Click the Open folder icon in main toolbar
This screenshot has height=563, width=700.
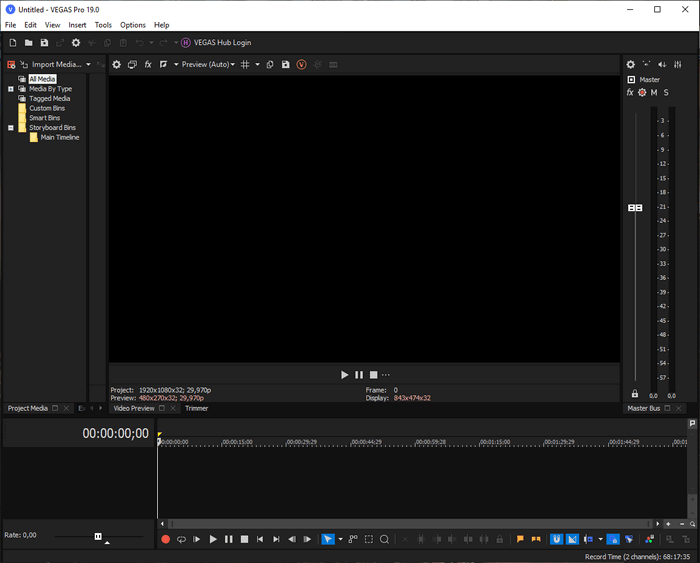[x=29, y=42]
